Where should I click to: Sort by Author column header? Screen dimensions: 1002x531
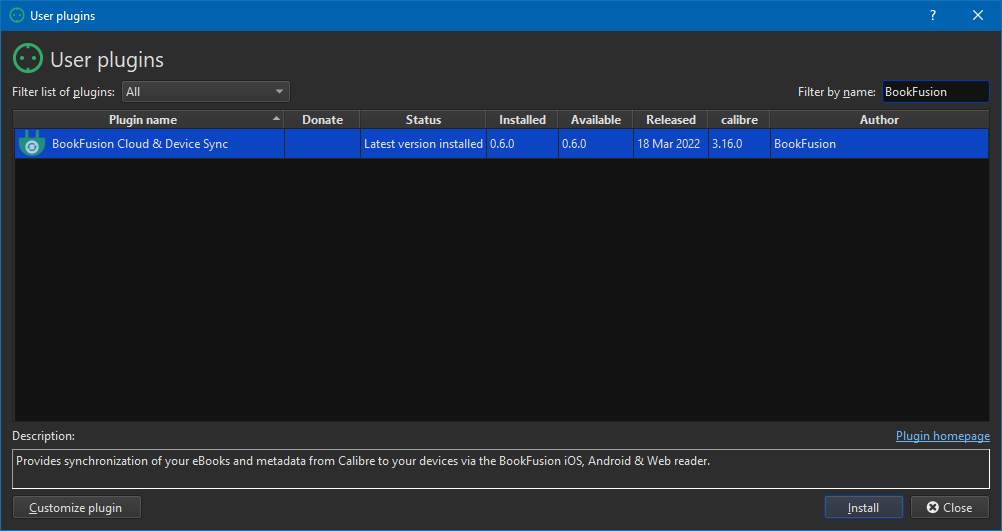point(879,119)
